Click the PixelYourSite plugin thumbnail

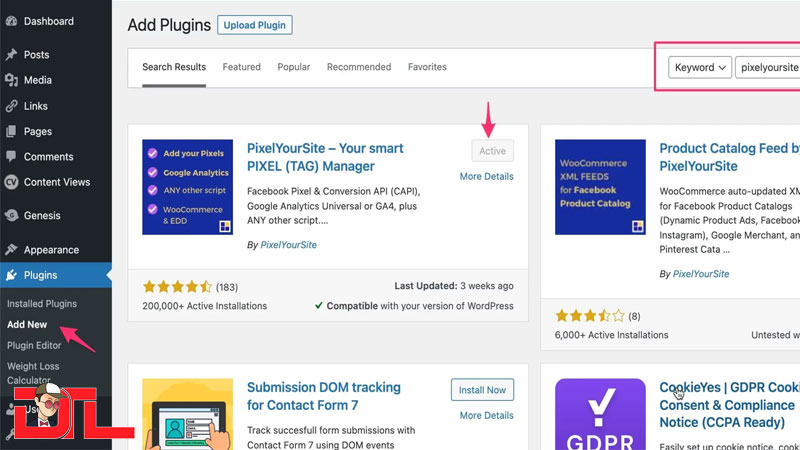pos(188,187)
